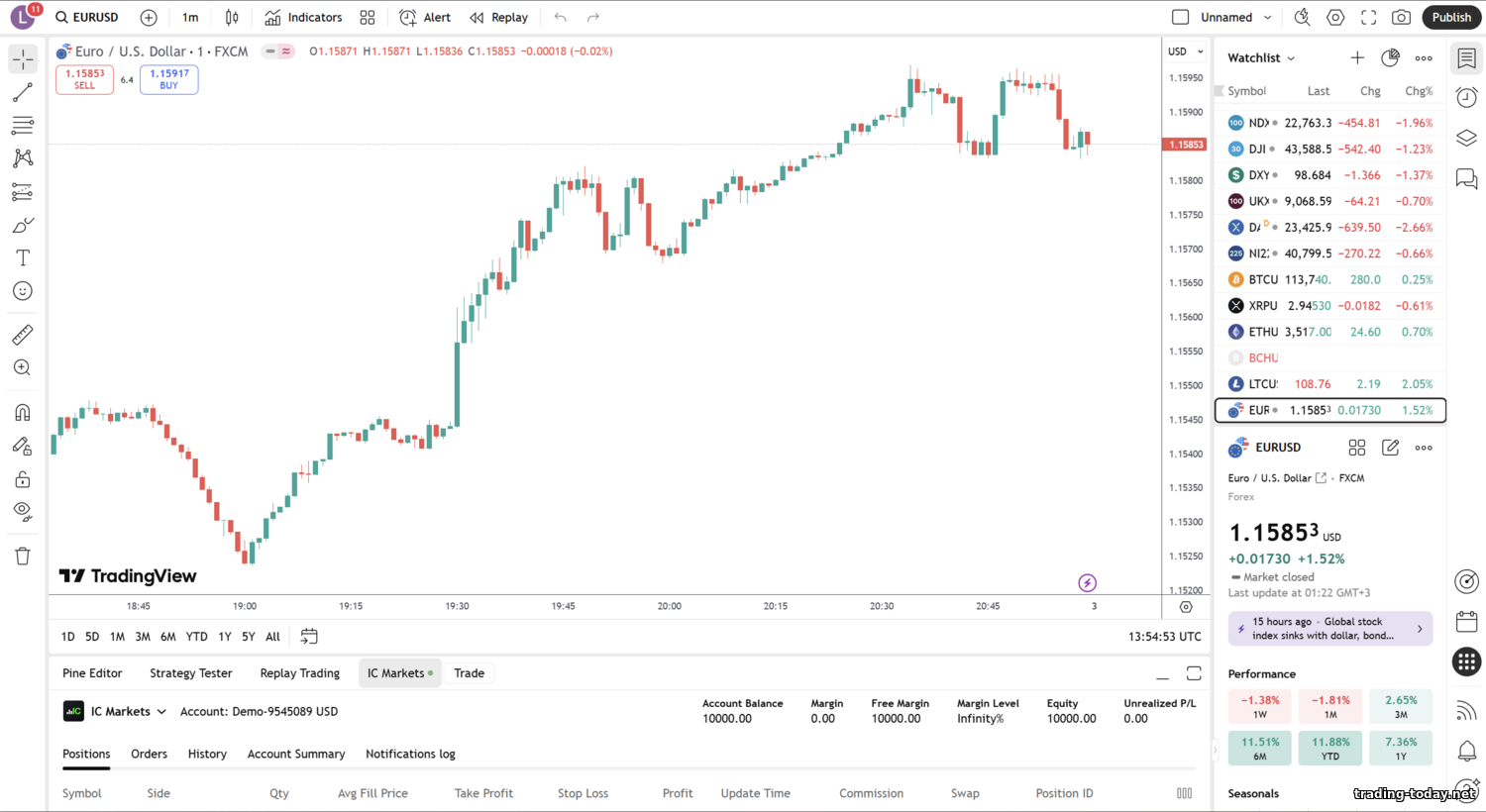This screenshot has height=812, width=1486.
Task: Click the EURUSD symbol search field
Action: tap(87, 17)
